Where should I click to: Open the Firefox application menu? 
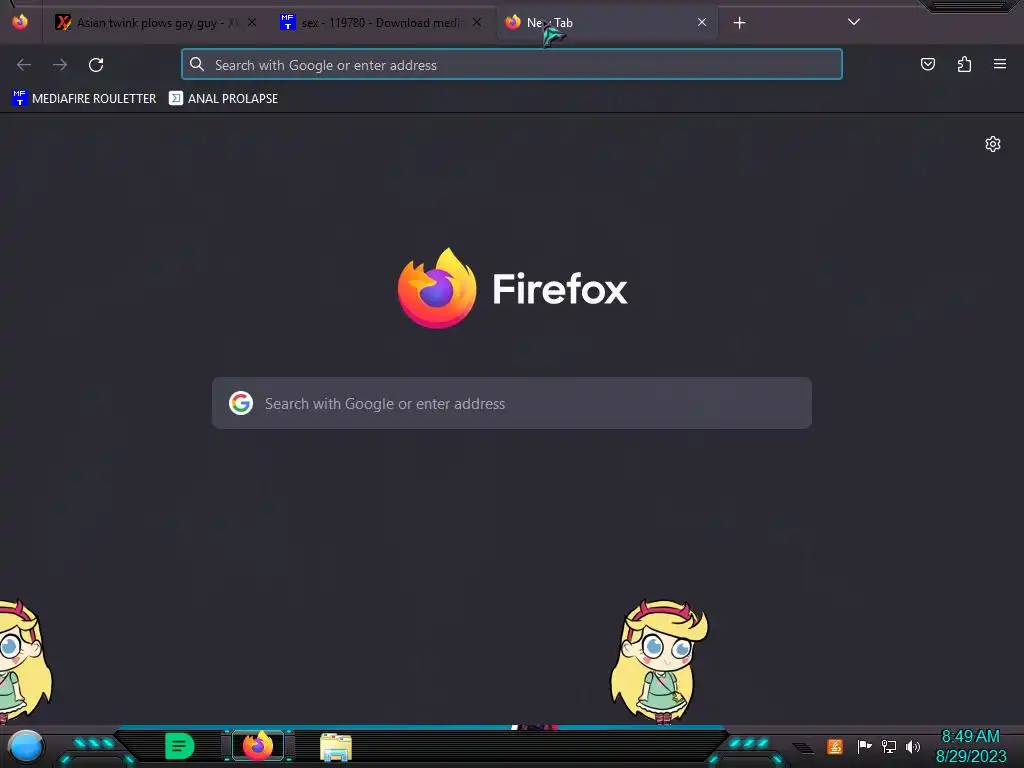pyautogui.click(x=1000, y=64)
